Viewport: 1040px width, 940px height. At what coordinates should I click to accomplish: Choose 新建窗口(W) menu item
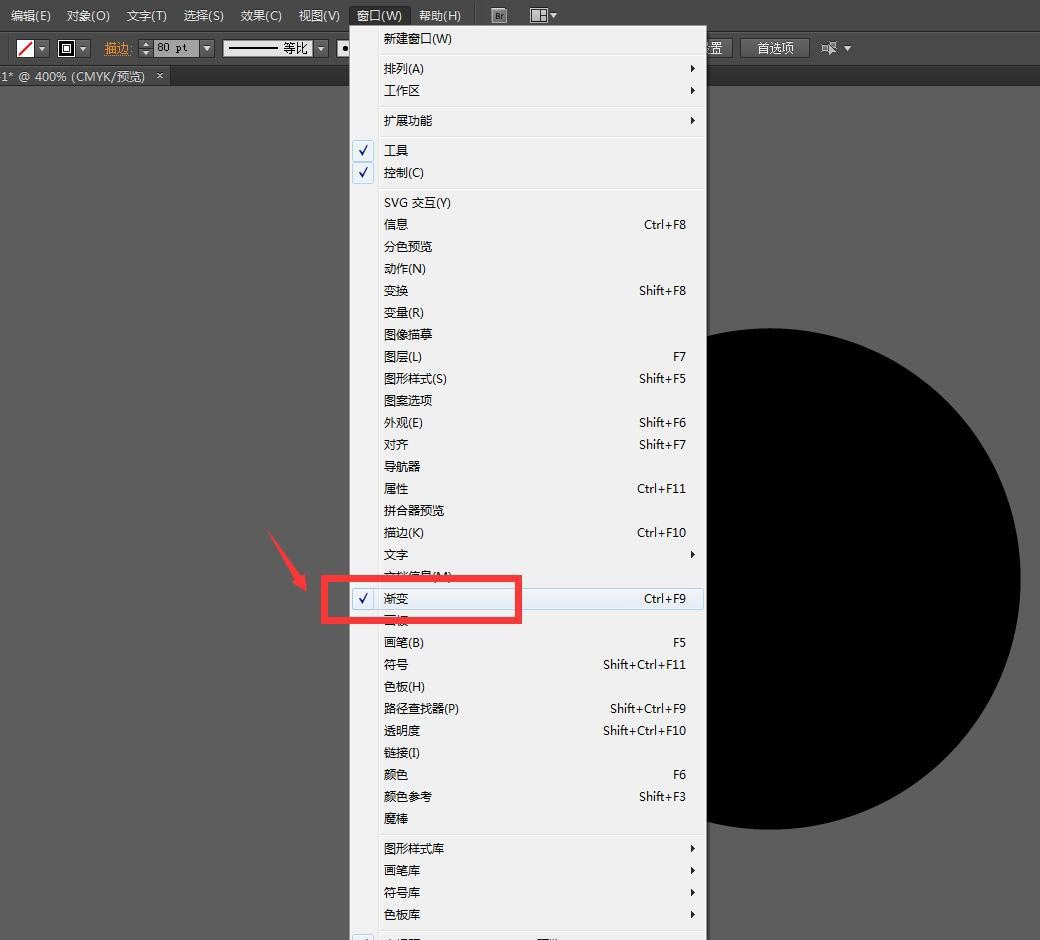(527, 39)
